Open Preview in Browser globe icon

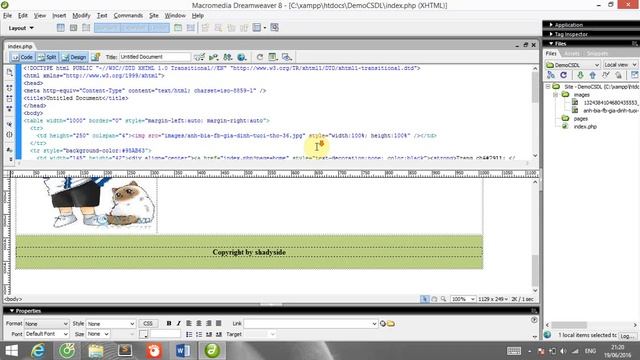pos(242,57)
